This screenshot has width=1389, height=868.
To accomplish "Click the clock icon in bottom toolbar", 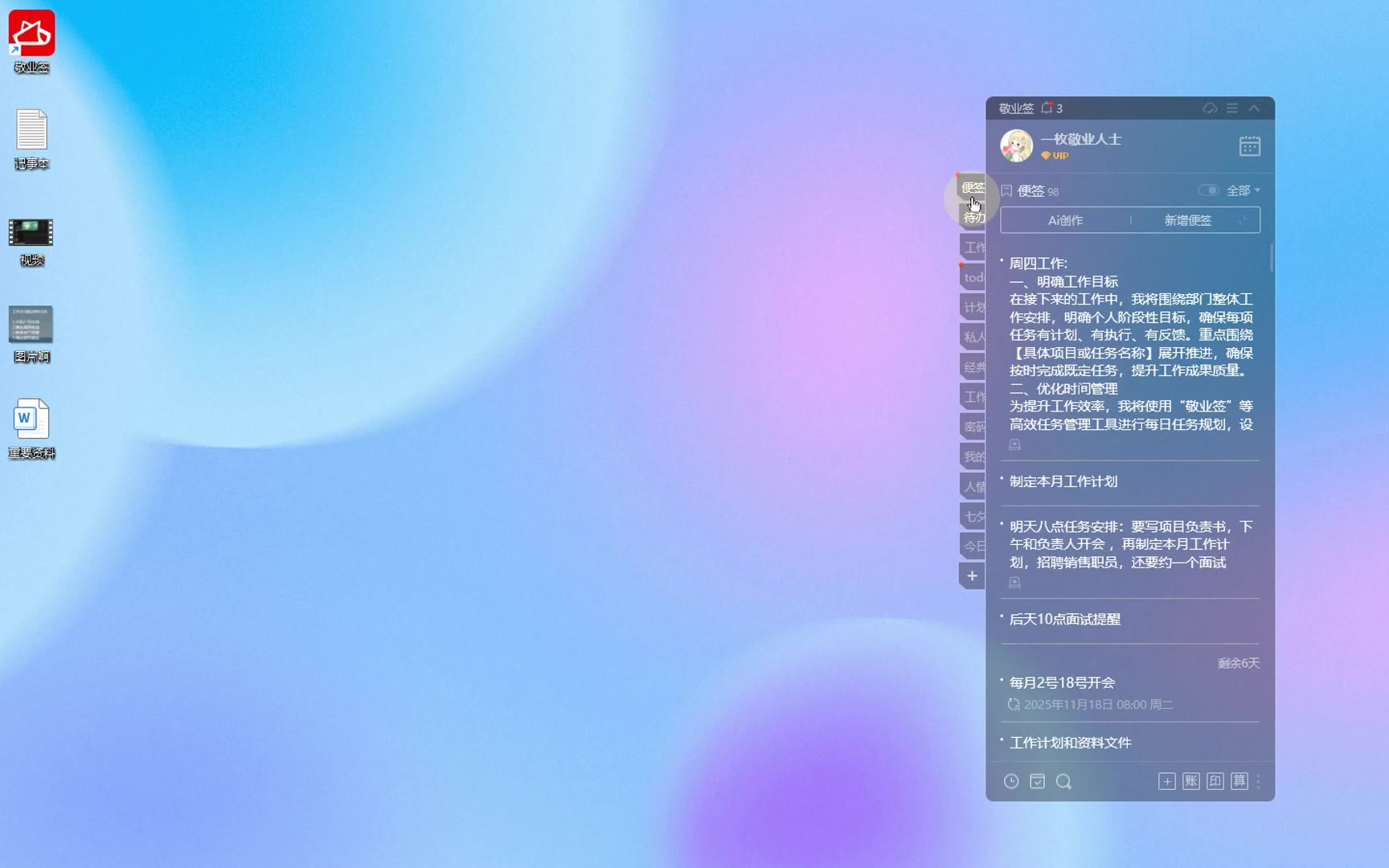I will point(1011,781).
